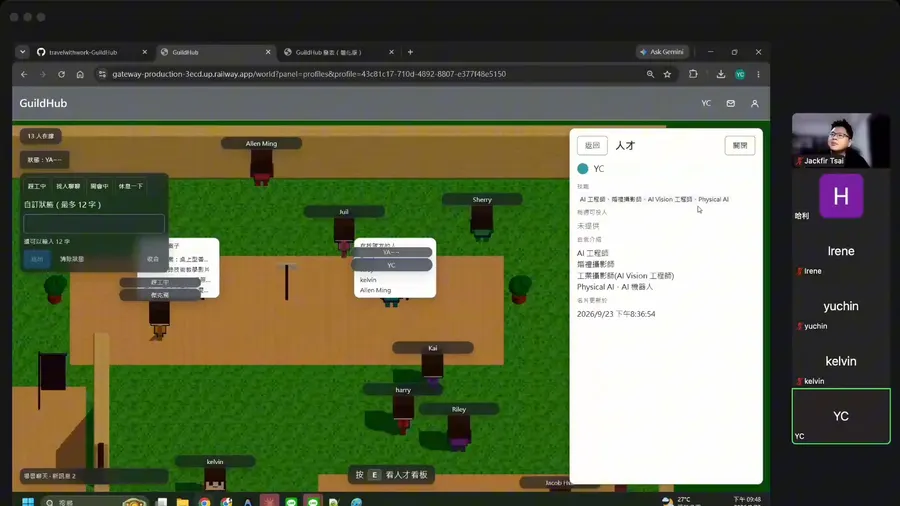Close the travelwithwork-GuildHub tab
The height and width of the screenshot is (506, 900).
pos(145,52)
